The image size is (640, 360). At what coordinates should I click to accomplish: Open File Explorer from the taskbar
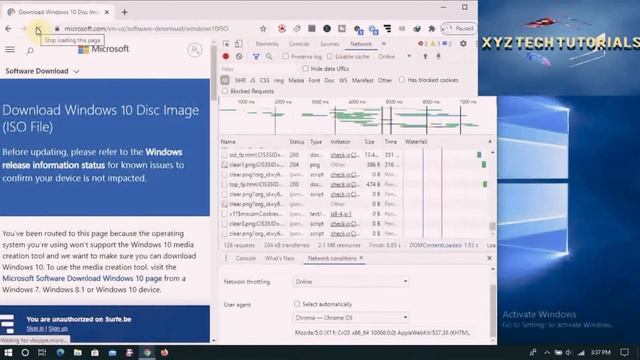(x=78, y=352)
